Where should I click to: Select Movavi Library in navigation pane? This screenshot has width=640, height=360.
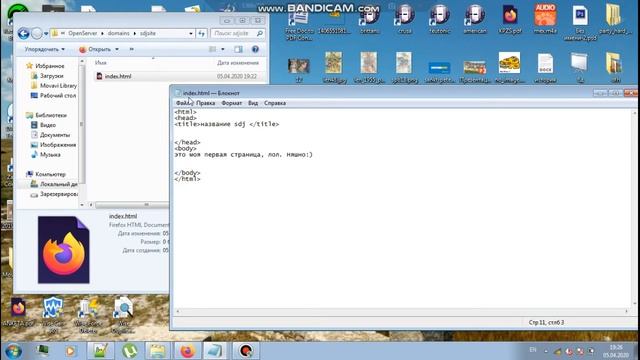point(54,86)
